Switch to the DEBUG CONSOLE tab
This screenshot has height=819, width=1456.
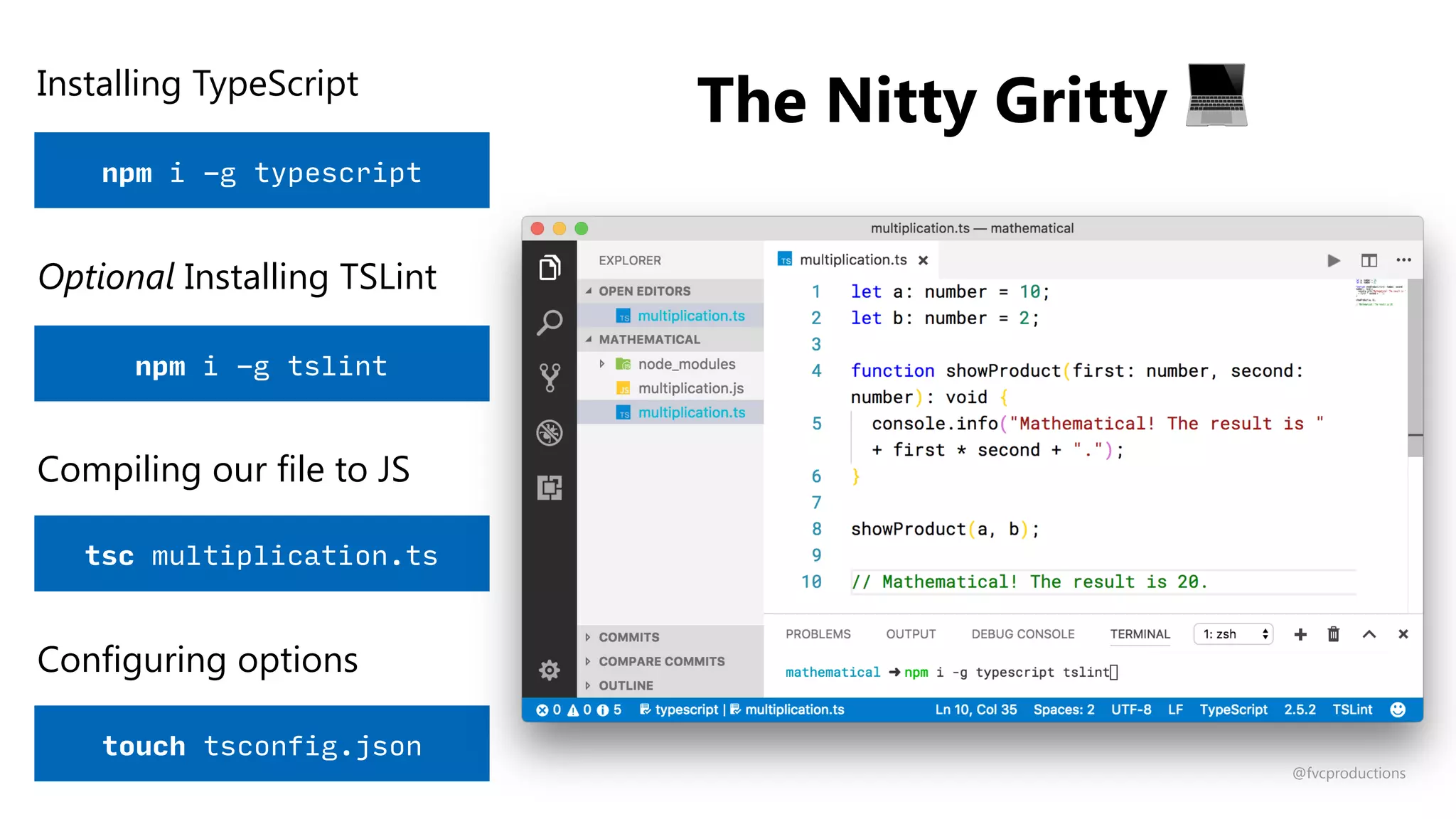tap(1023, 634)
